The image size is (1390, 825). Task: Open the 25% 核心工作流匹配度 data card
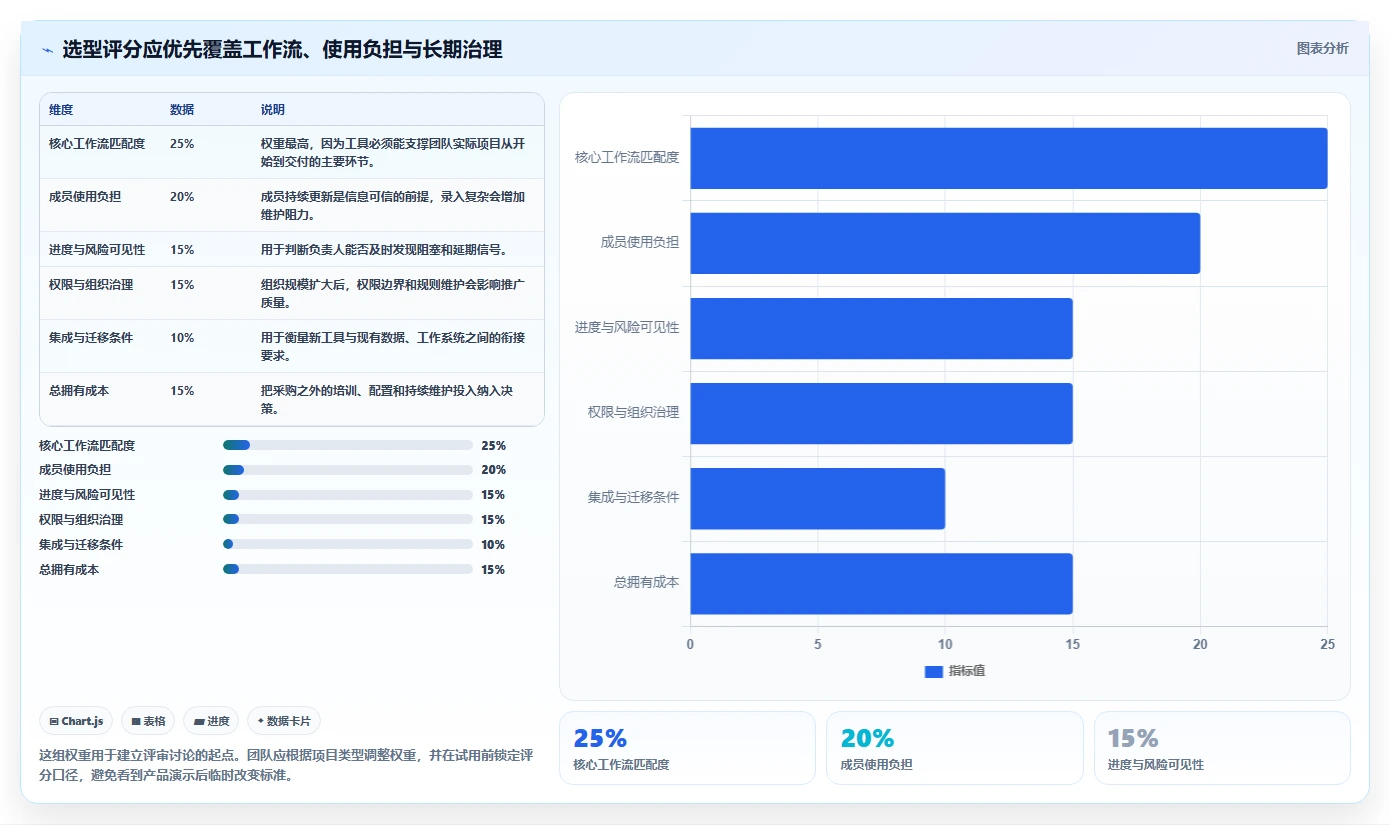click(687, 748)
